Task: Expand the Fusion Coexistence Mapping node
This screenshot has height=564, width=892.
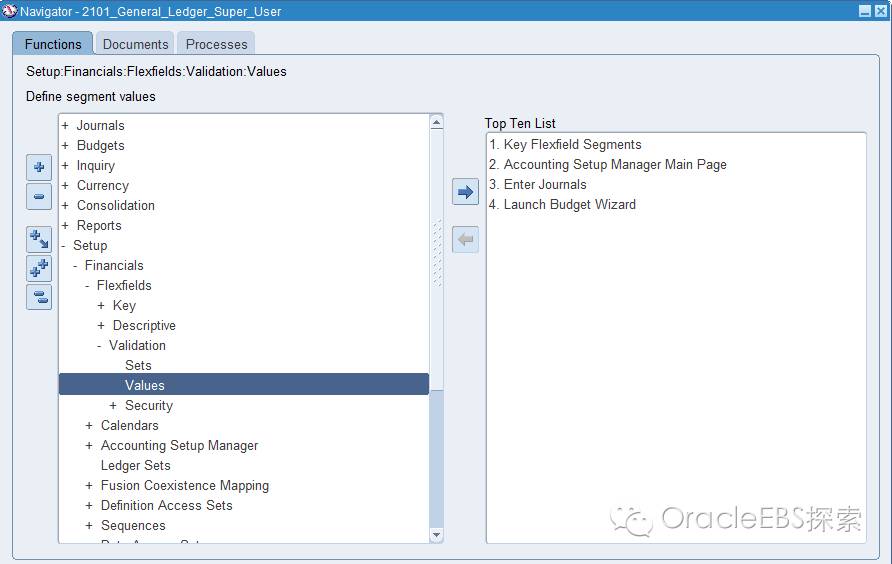Action: click(89, 485)
